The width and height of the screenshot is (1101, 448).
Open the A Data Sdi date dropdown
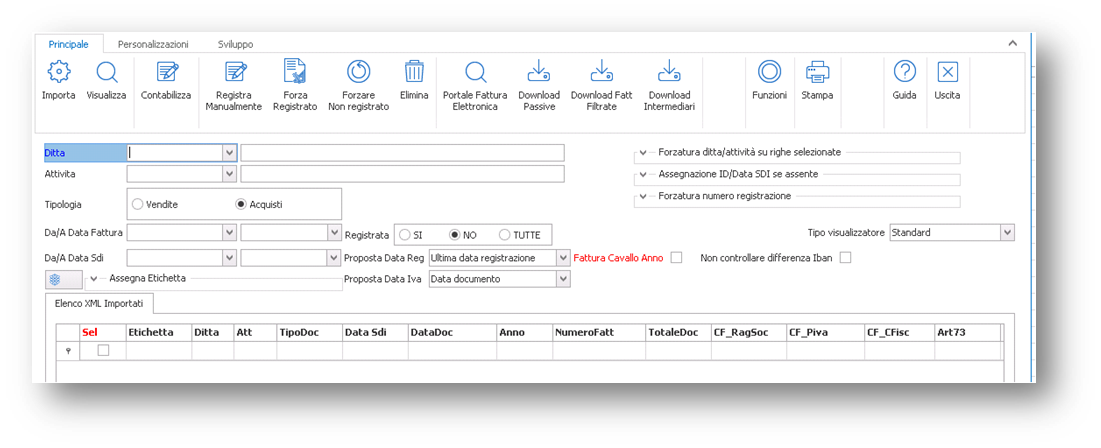(x=334, y=258)
